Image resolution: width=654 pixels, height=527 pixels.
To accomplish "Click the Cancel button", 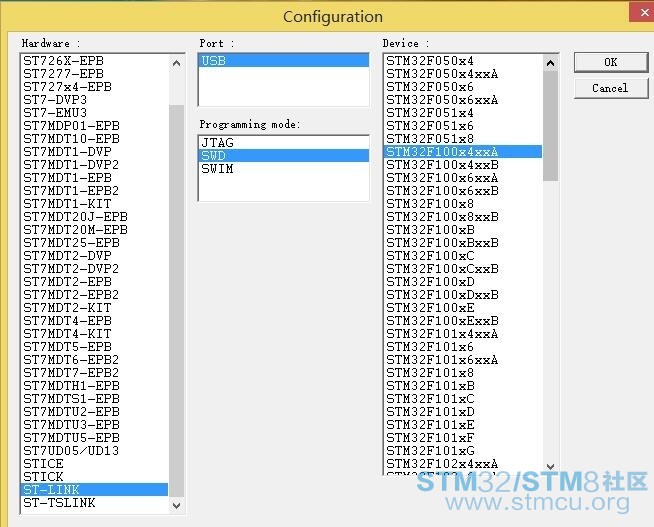I will coord(611,88).
